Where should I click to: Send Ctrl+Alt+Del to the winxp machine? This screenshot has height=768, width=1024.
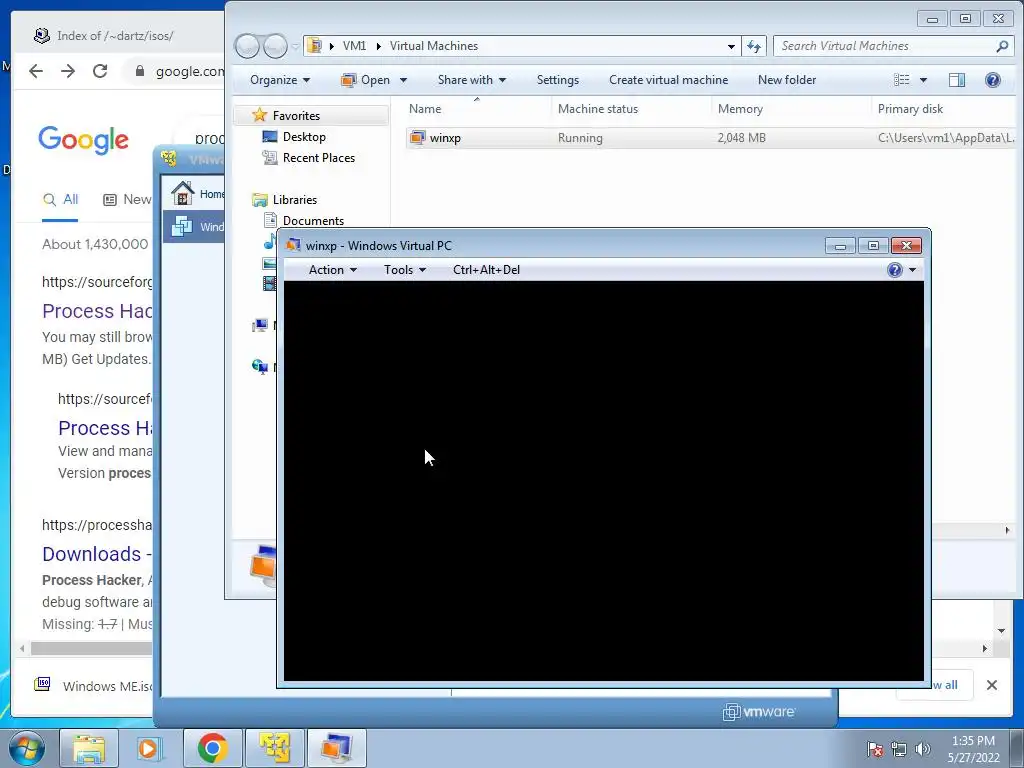(x=486, y=270)
